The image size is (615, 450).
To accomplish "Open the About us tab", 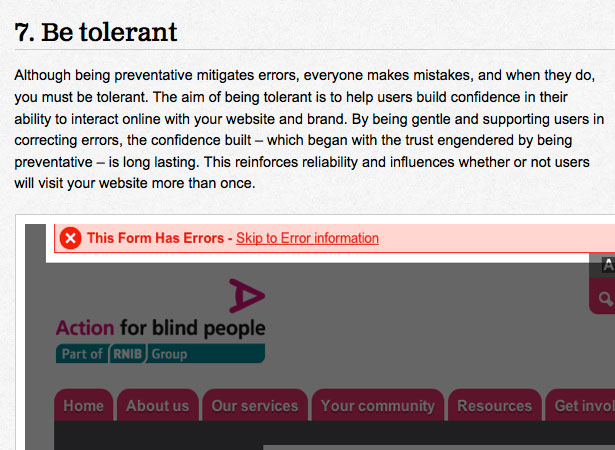I will pos(158,405).
